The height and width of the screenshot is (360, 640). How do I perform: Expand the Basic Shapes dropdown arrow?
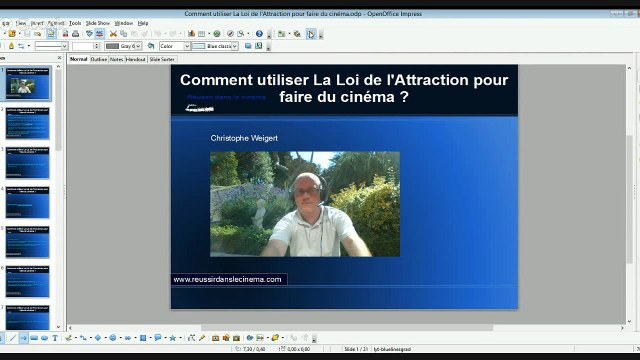(x=106, y=338)
